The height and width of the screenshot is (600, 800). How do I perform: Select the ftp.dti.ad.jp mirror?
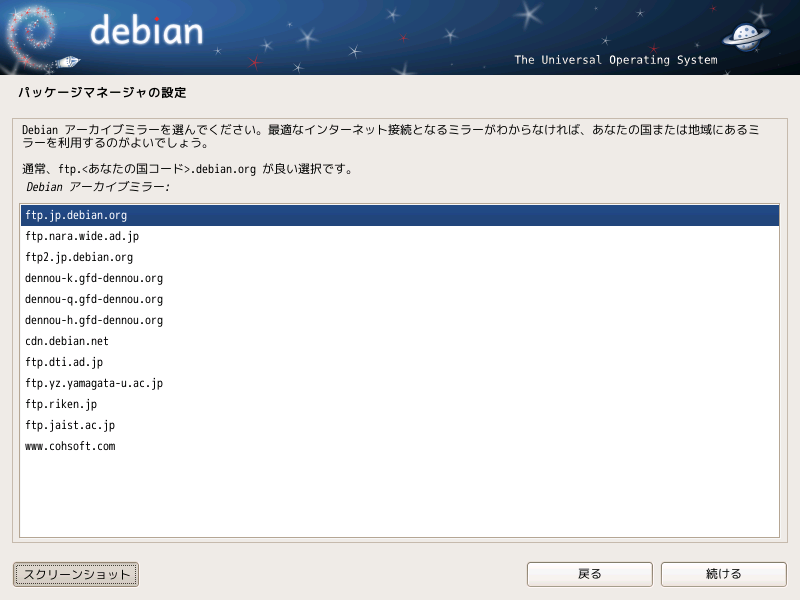400,362
